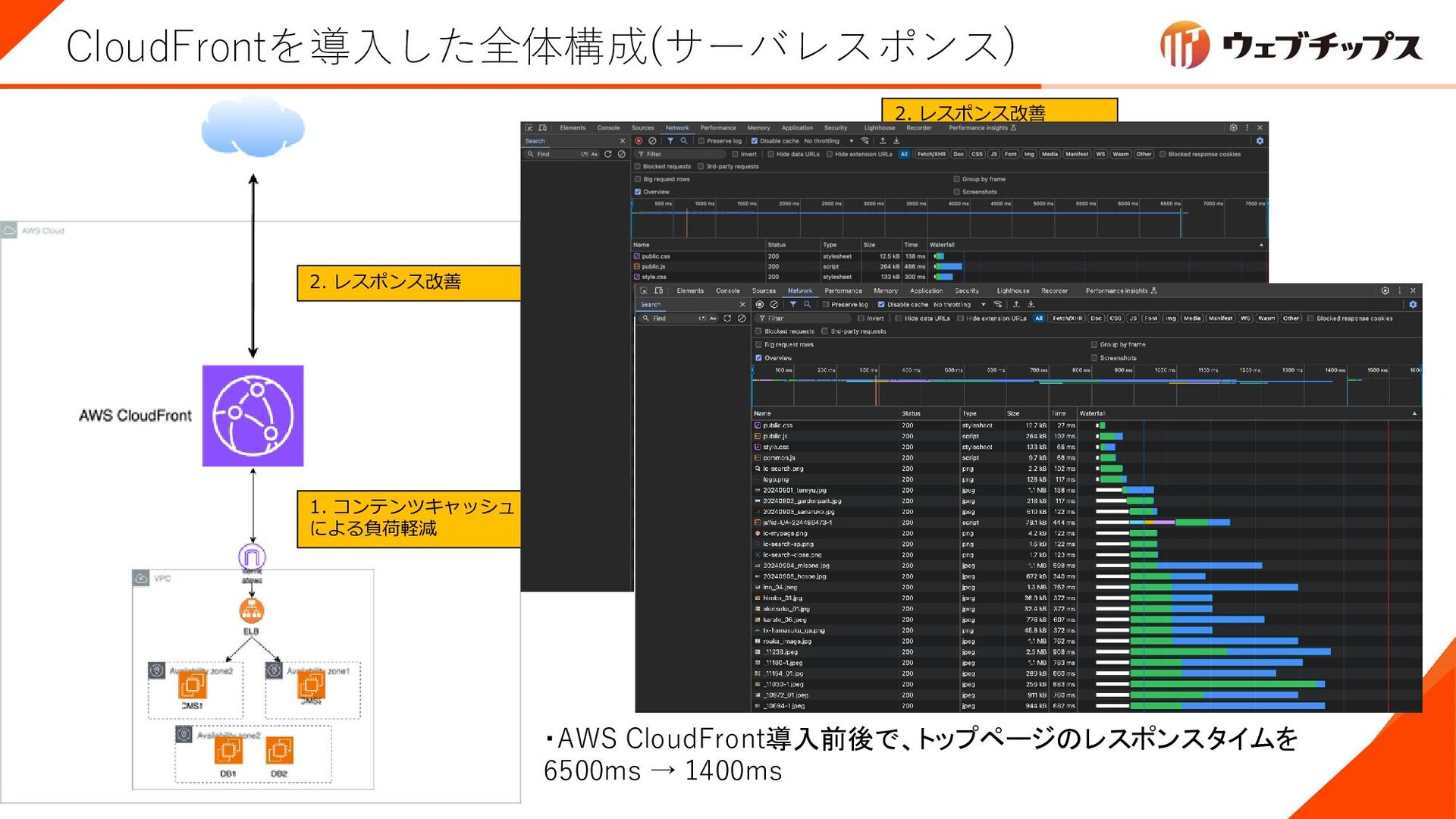1456x819 pixels.
Task: Open network conditions wifi icon in rear DevTools
Action: click(864, 141)
